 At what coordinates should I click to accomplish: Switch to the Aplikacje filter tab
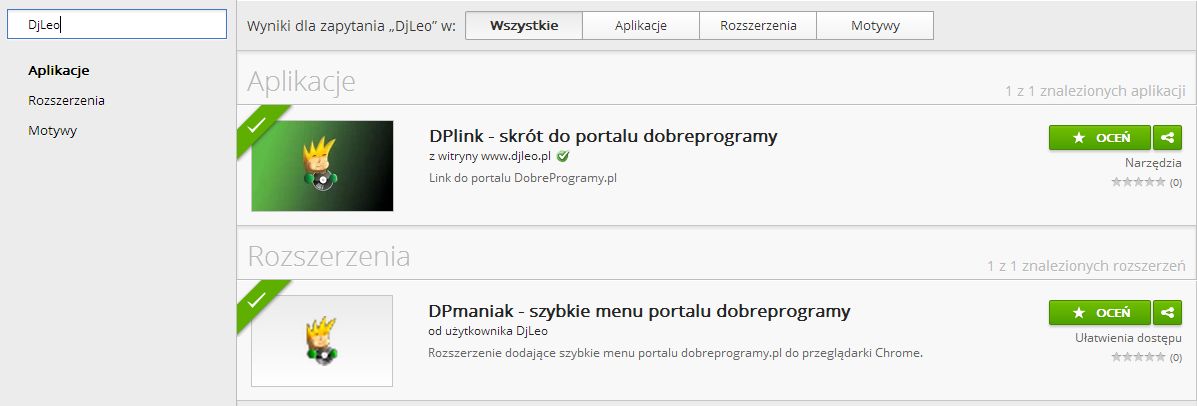(x=640, y=25)
